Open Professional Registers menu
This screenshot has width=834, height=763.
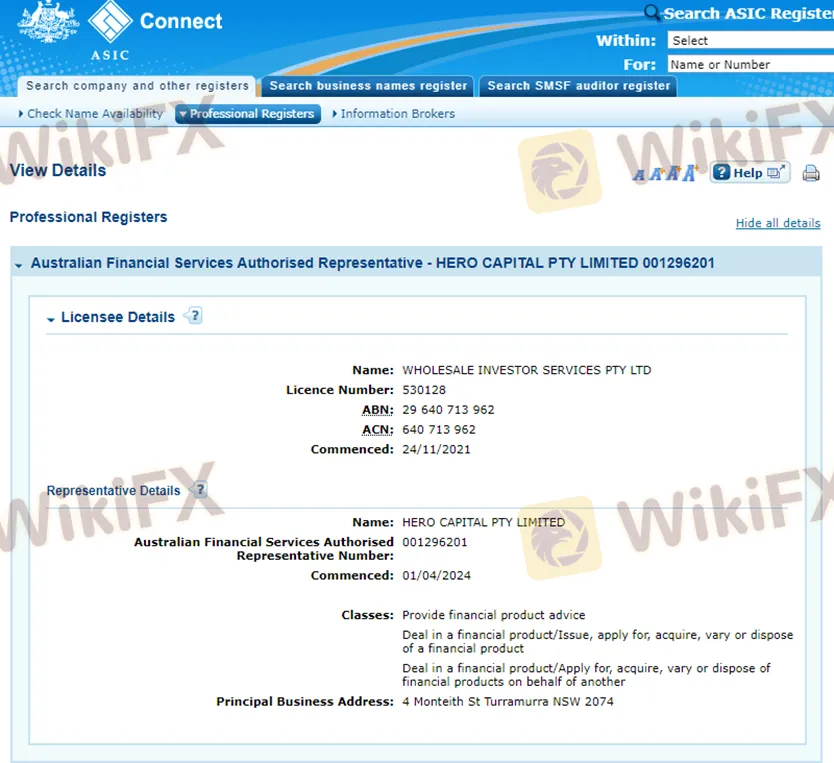pyautogui.click(x=248, y=114)
